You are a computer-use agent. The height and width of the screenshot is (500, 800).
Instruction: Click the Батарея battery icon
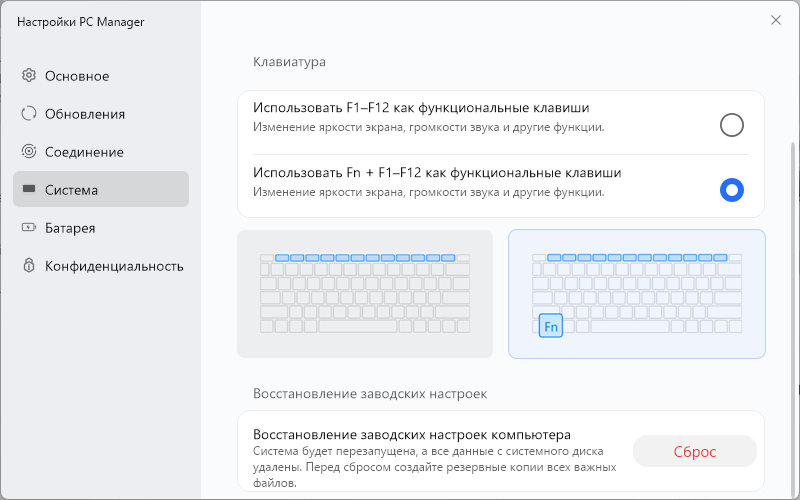[x=29, y=228]
